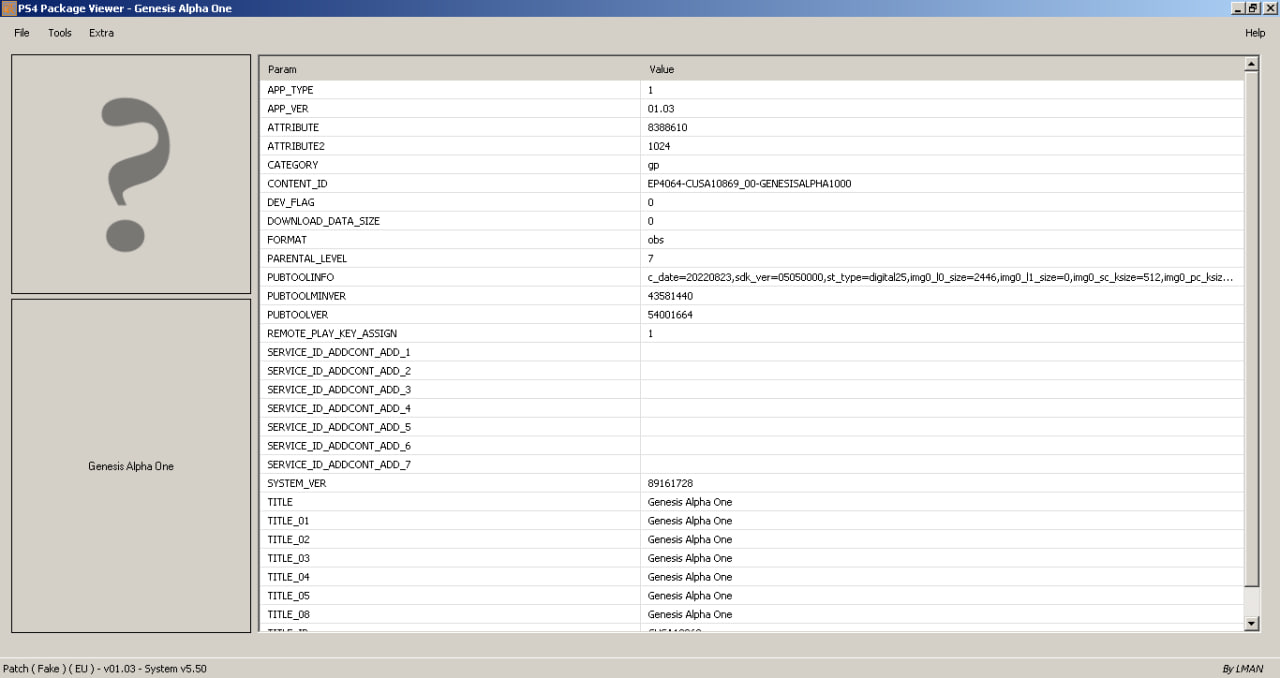Select the CONTENT_ID param
The image size is (1280, 678).
pyautogui.click(x=450, y=184)
